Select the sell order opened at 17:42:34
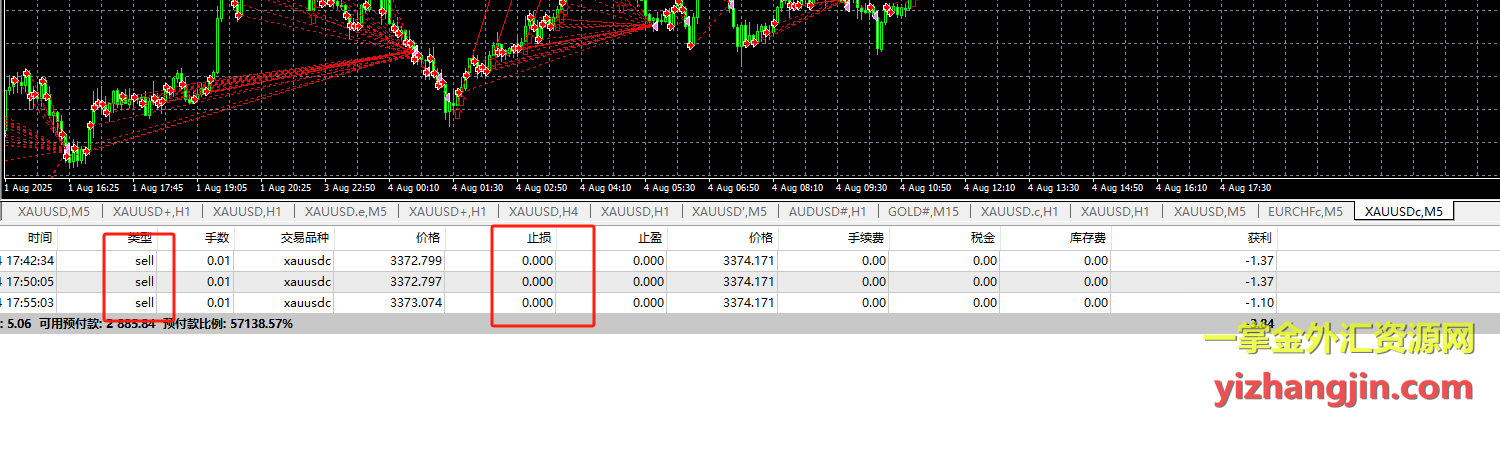The height and width of the screenshot is (469, 1500). (145, 261)
